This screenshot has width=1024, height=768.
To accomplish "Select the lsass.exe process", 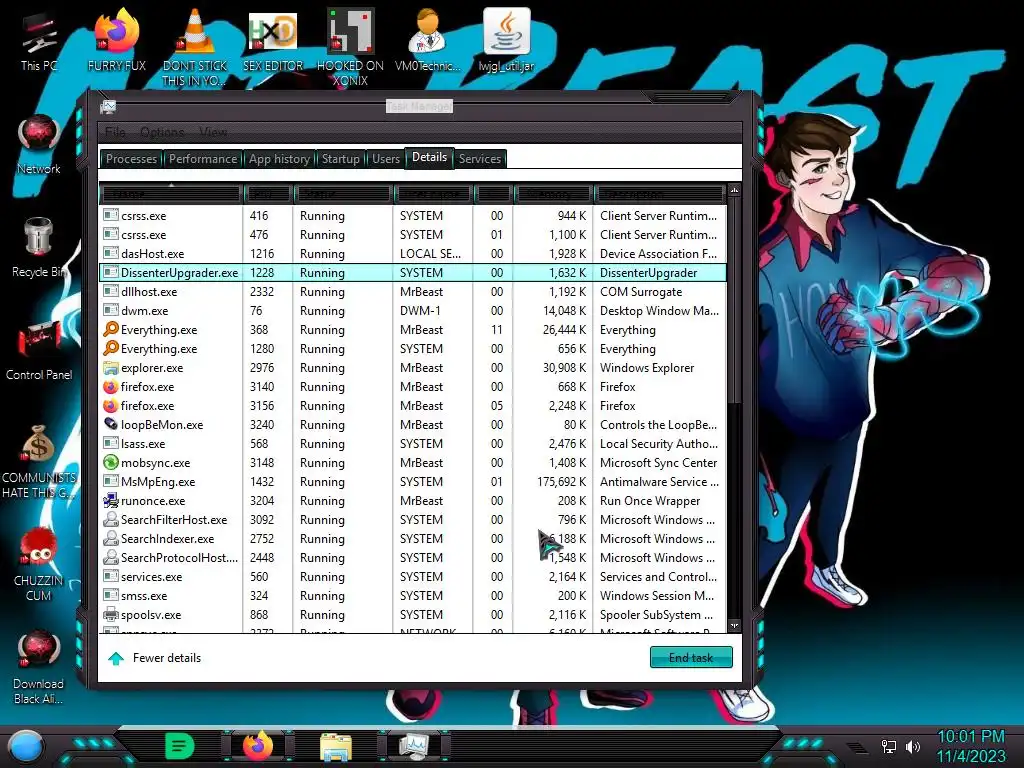I will pyautogui.click(x=413, y=443).
